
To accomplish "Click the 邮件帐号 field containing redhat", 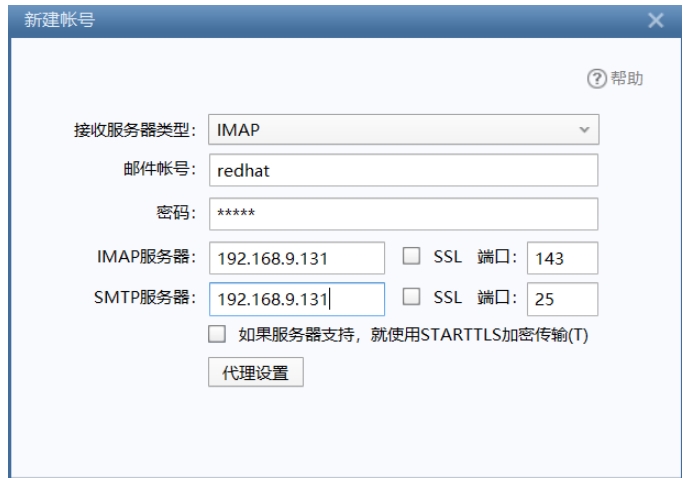I will click(402, 170).
